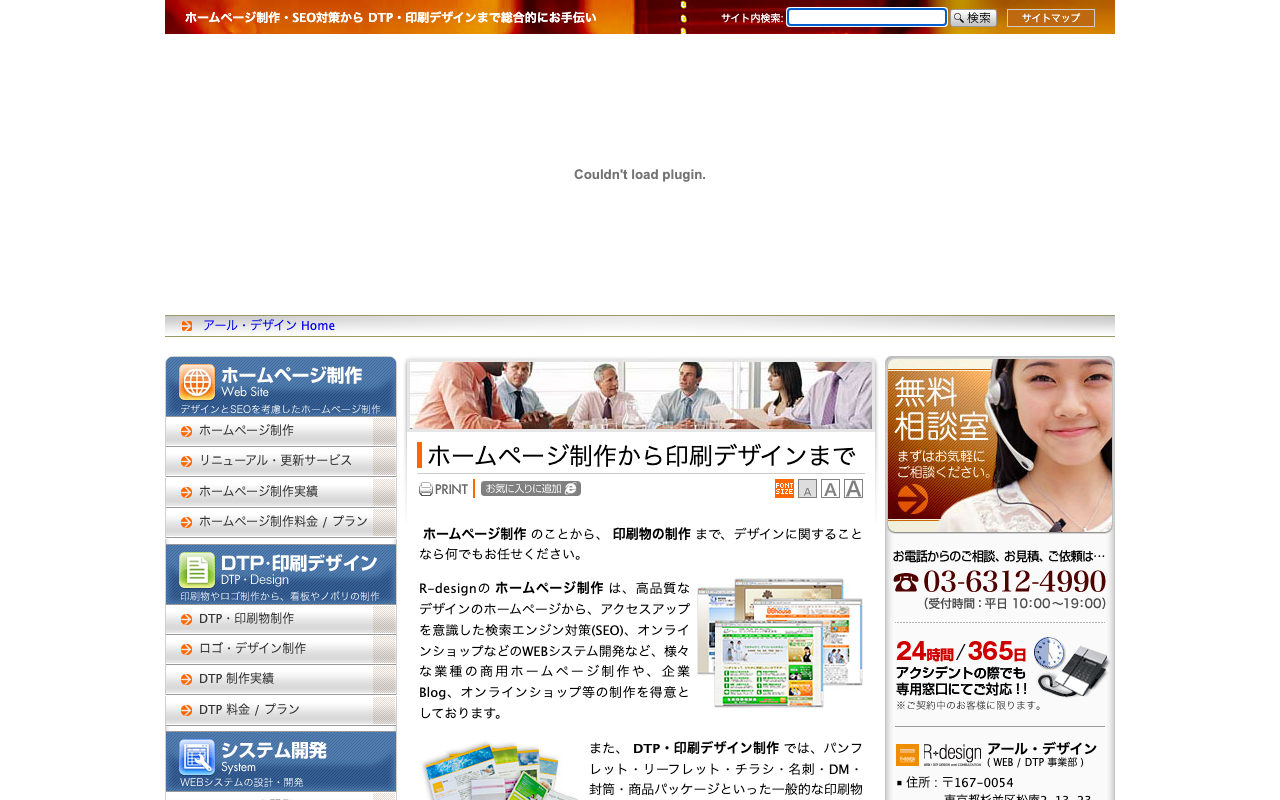
Task: Select ロゴ・デザイン制作 menu item
Action: pos(281,649)
